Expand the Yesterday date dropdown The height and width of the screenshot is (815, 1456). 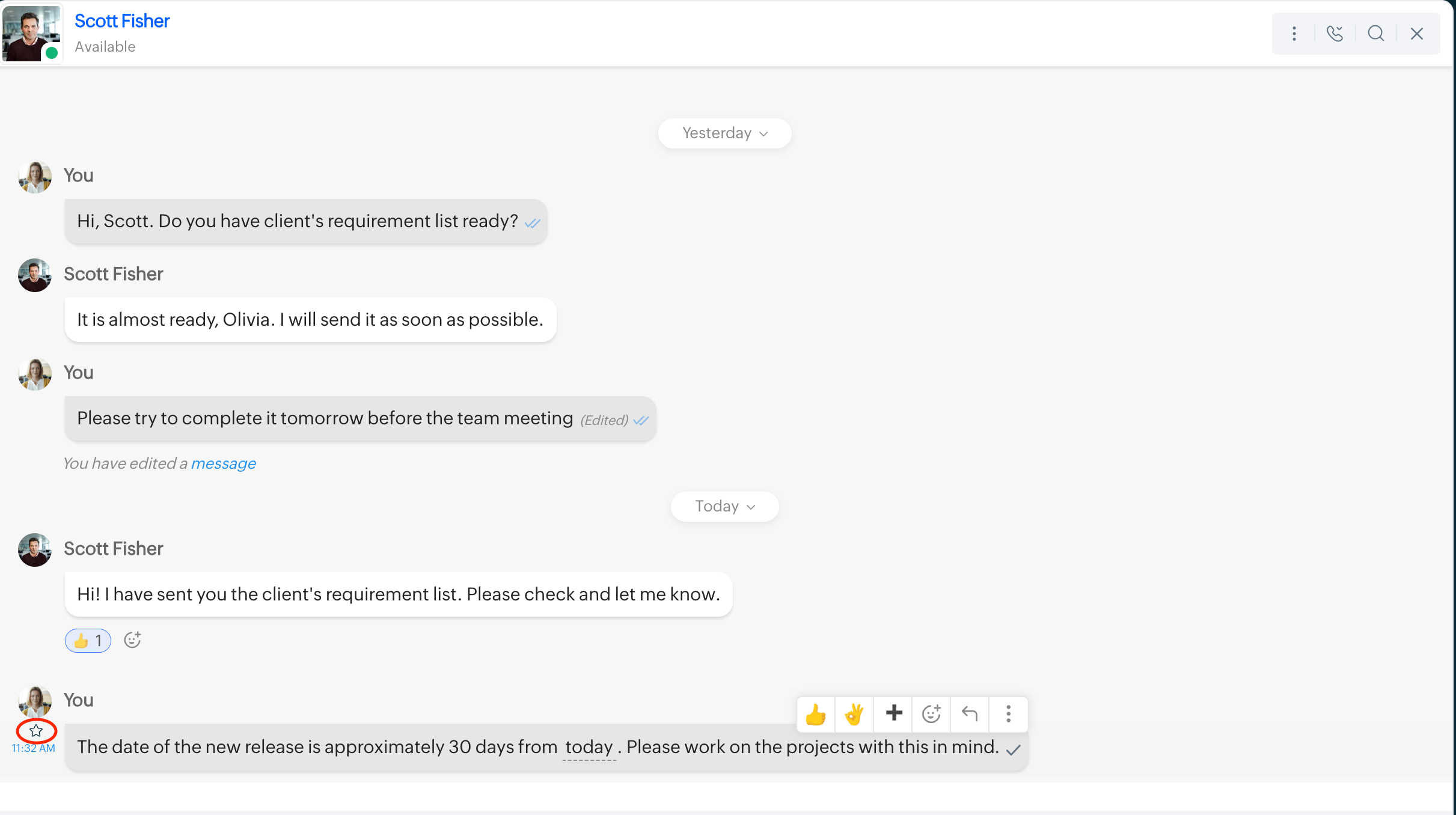pos(724,133)
